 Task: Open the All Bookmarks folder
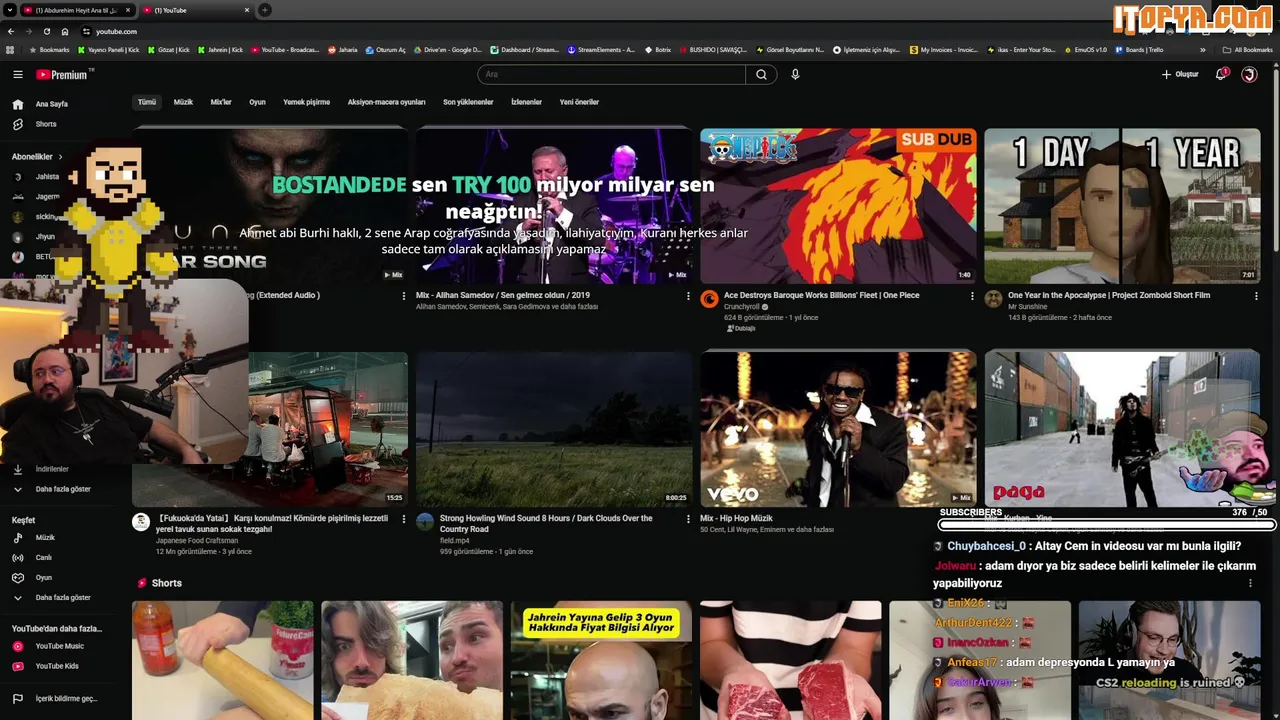[x=1247, y=49]
